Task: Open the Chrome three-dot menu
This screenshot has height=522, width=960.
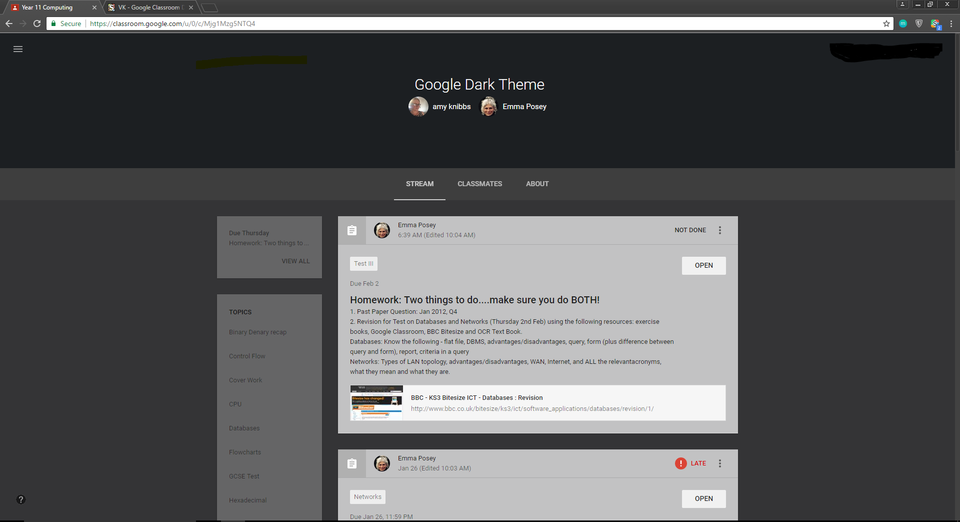Action: [x=951, y=23]
